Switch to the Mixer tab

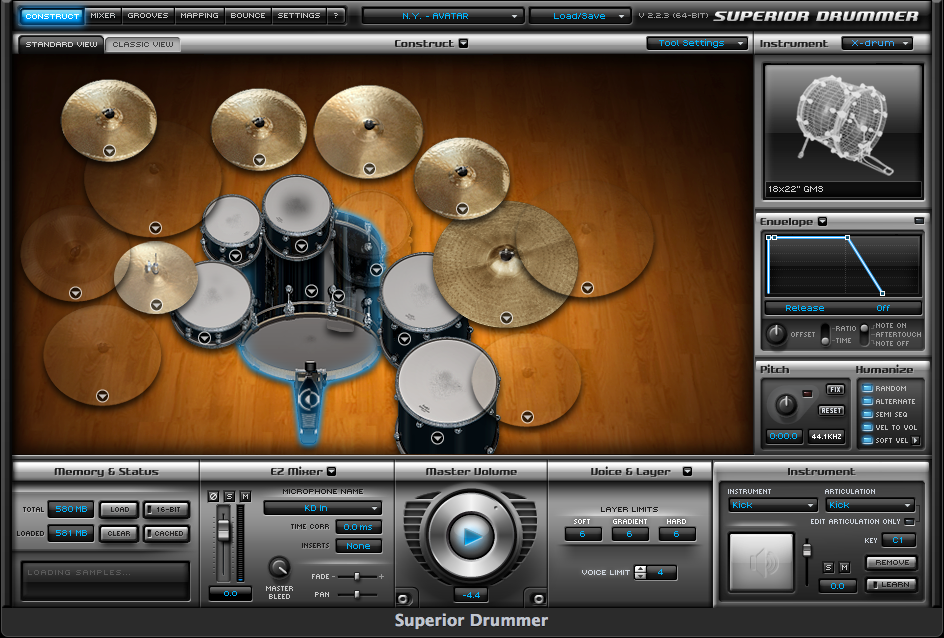[x=103, y=16]
